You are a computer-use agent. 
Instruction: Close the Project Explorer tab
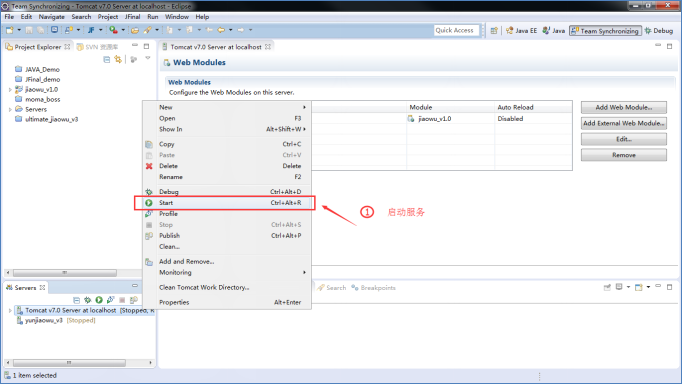[x=67, y=47]
